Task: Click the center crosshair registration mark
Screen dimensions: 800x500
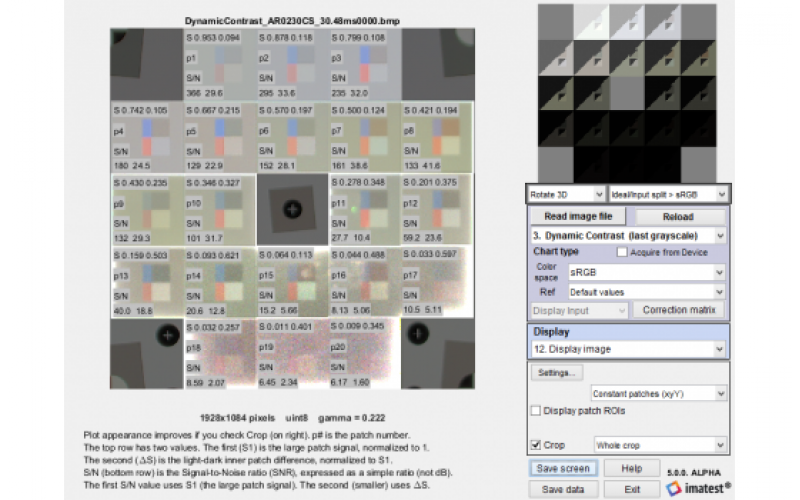Action: (292, 210)
